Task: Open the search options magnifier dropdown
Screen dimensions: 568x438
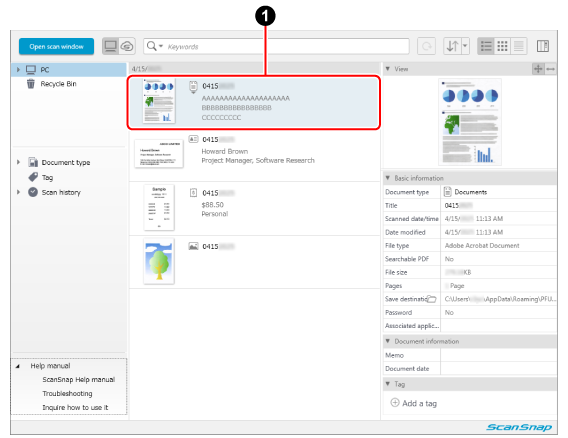Action: click(x=155, y=46)
